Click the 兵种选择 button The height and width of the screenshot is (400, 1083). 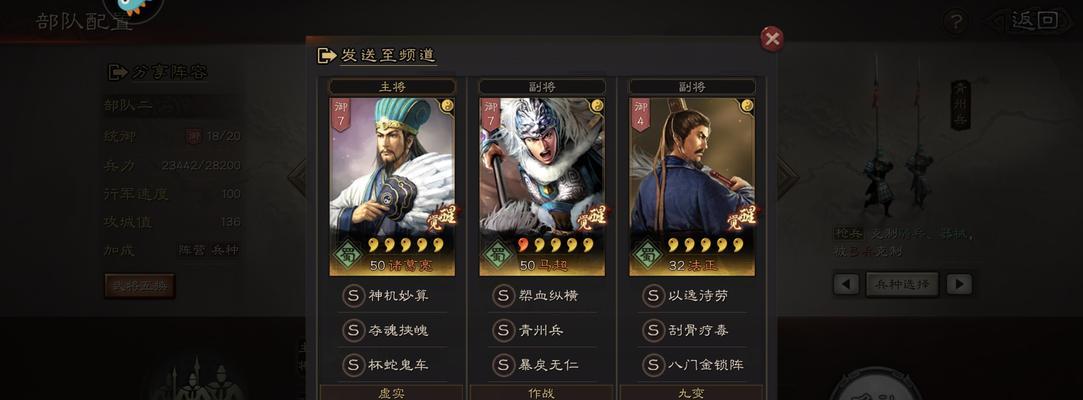coord(902,284)
